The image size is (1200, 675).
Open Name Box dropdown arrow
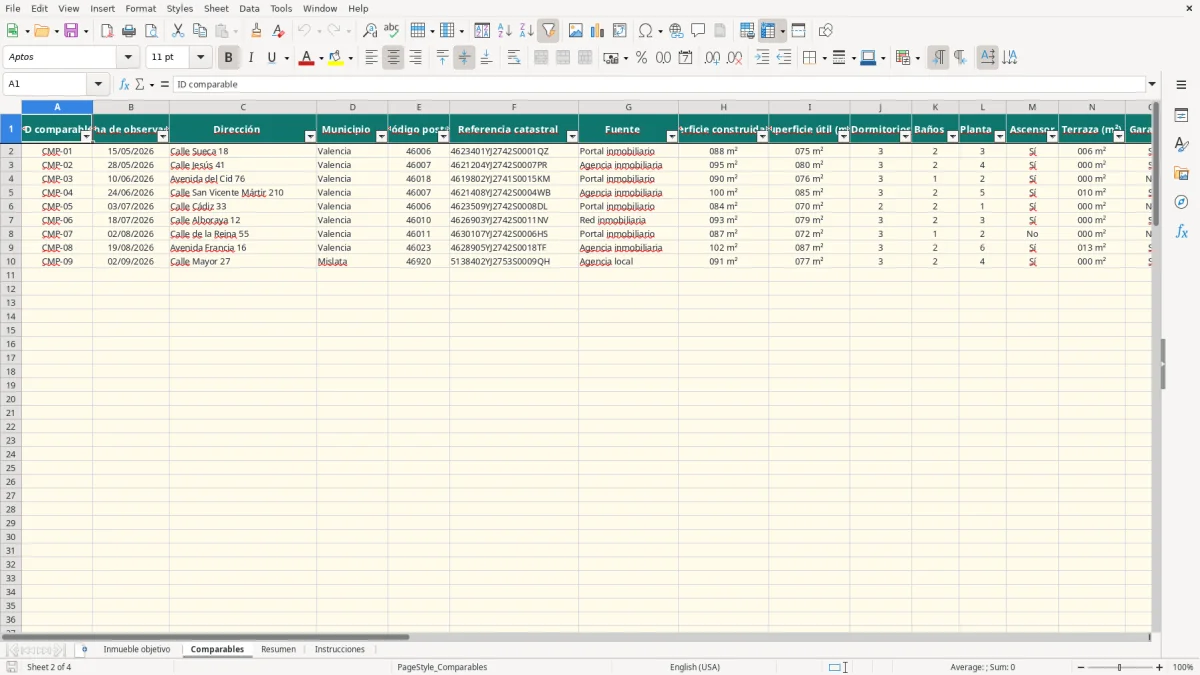[x=98, y=85]
